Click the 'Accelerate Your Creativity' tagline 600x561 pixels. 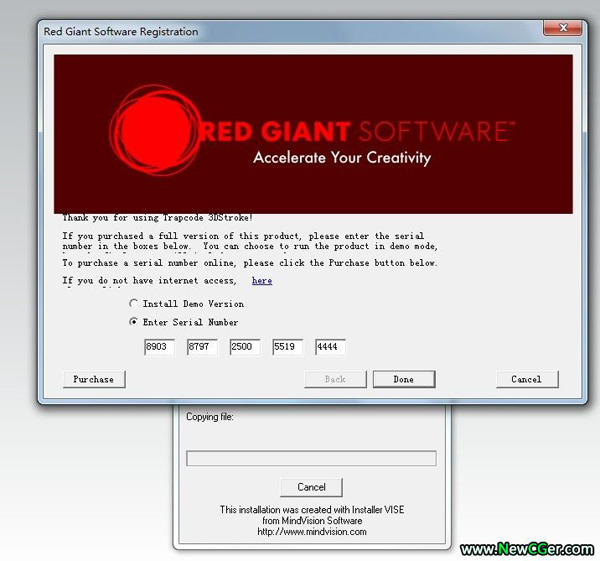342,158
